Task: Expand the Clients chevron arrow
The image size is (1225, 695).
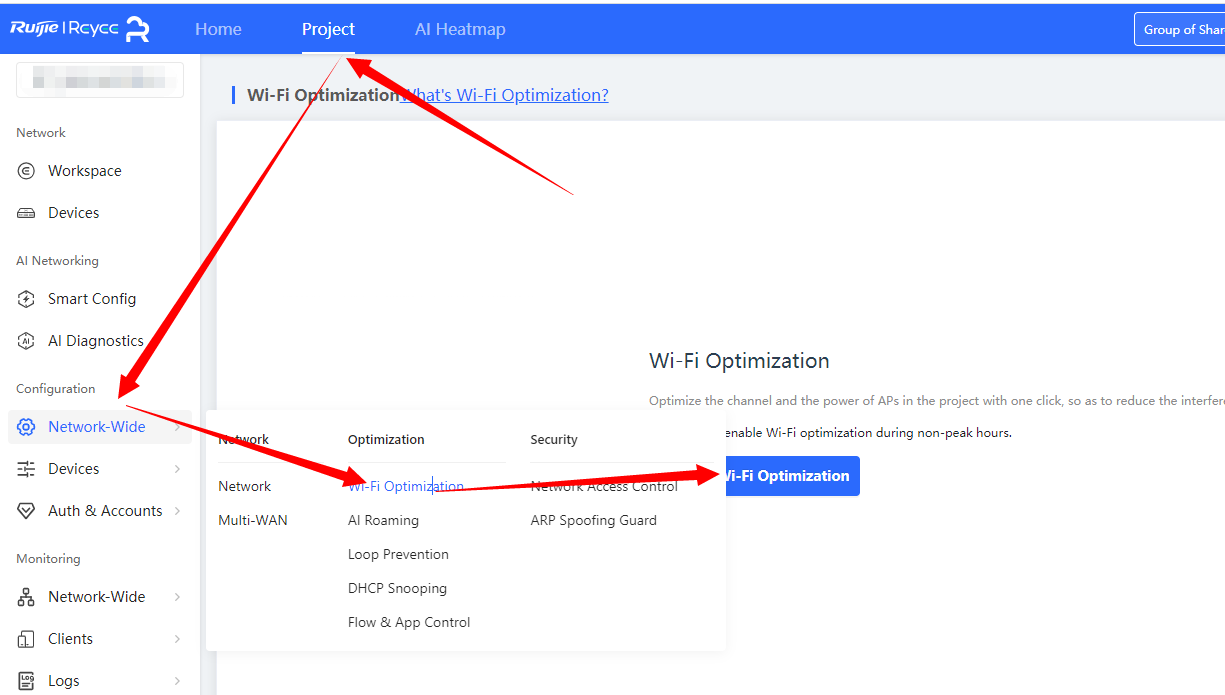Action: [177, 639]
